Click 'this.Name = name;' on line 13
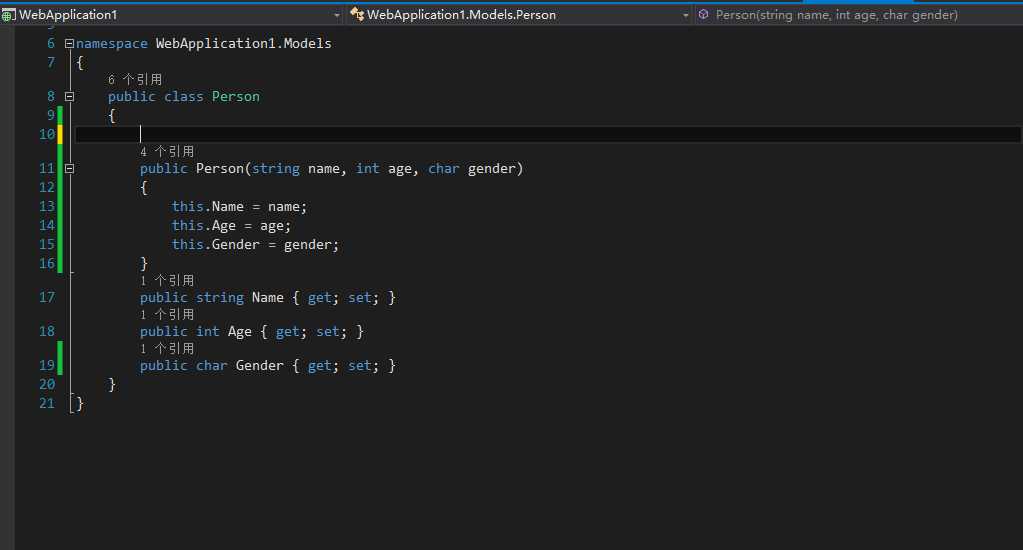 [x=239, y=206]
